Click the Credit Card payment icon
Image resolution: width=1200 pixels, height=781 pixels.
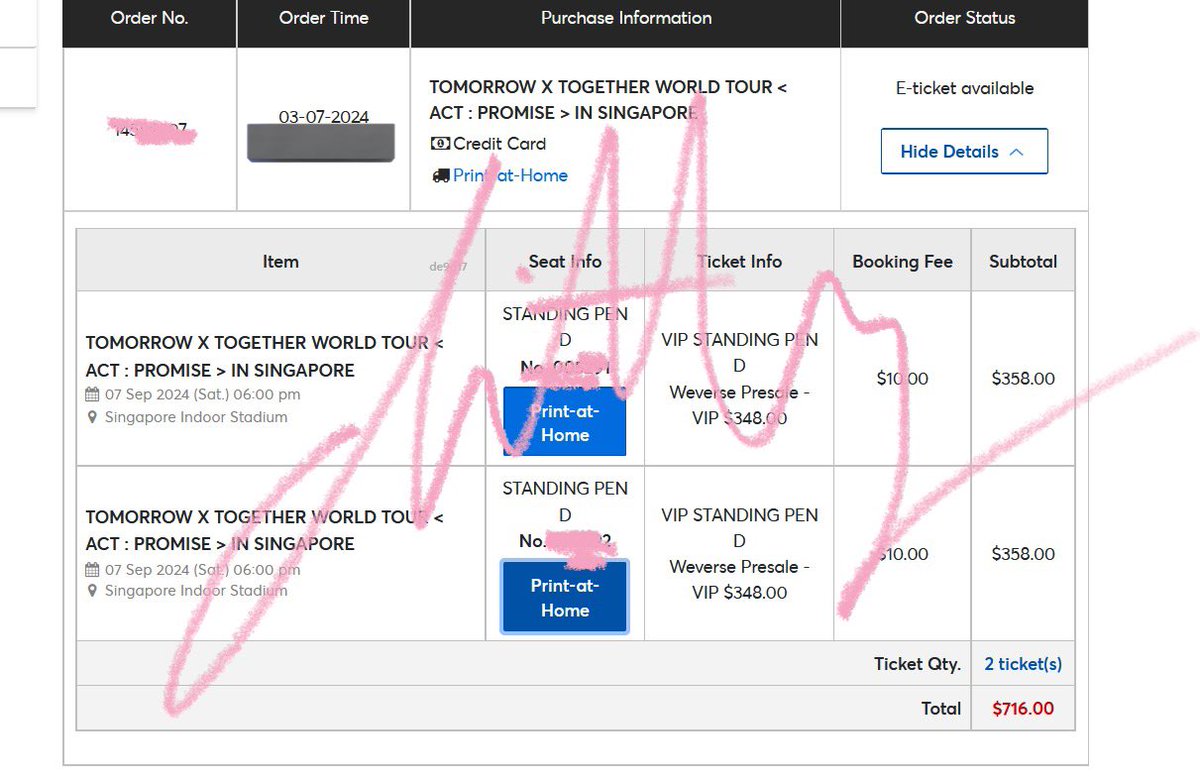pyautogui.click(x=440, y=144)
